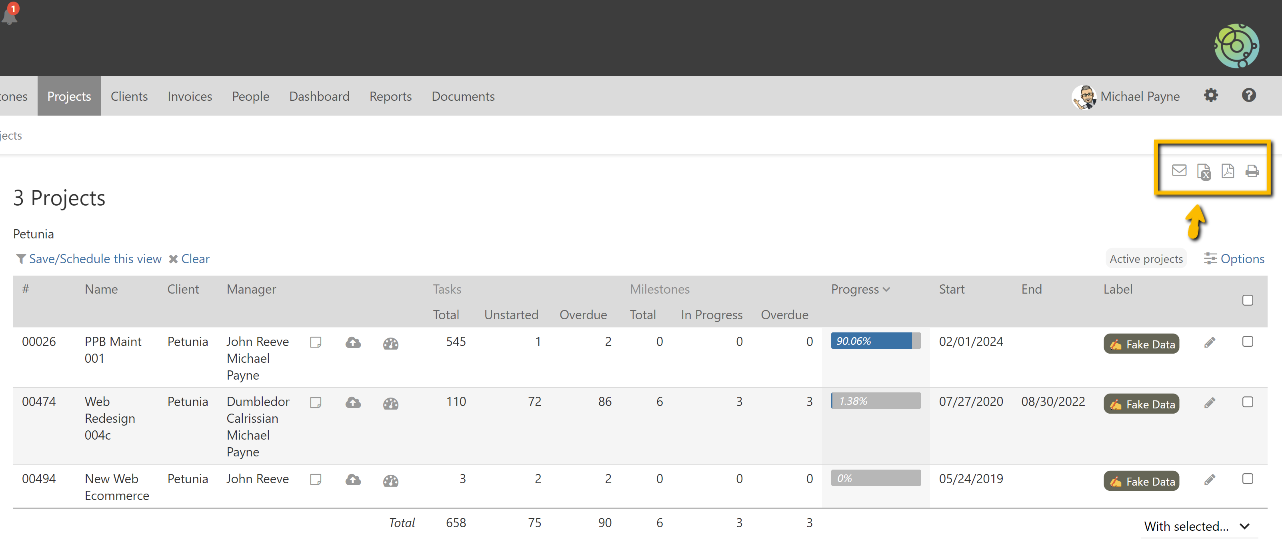This screenshot has height=543, width=1282.
Task: Click the help question mark icon
Action: pyautogui.click(x=1249, y=96)
